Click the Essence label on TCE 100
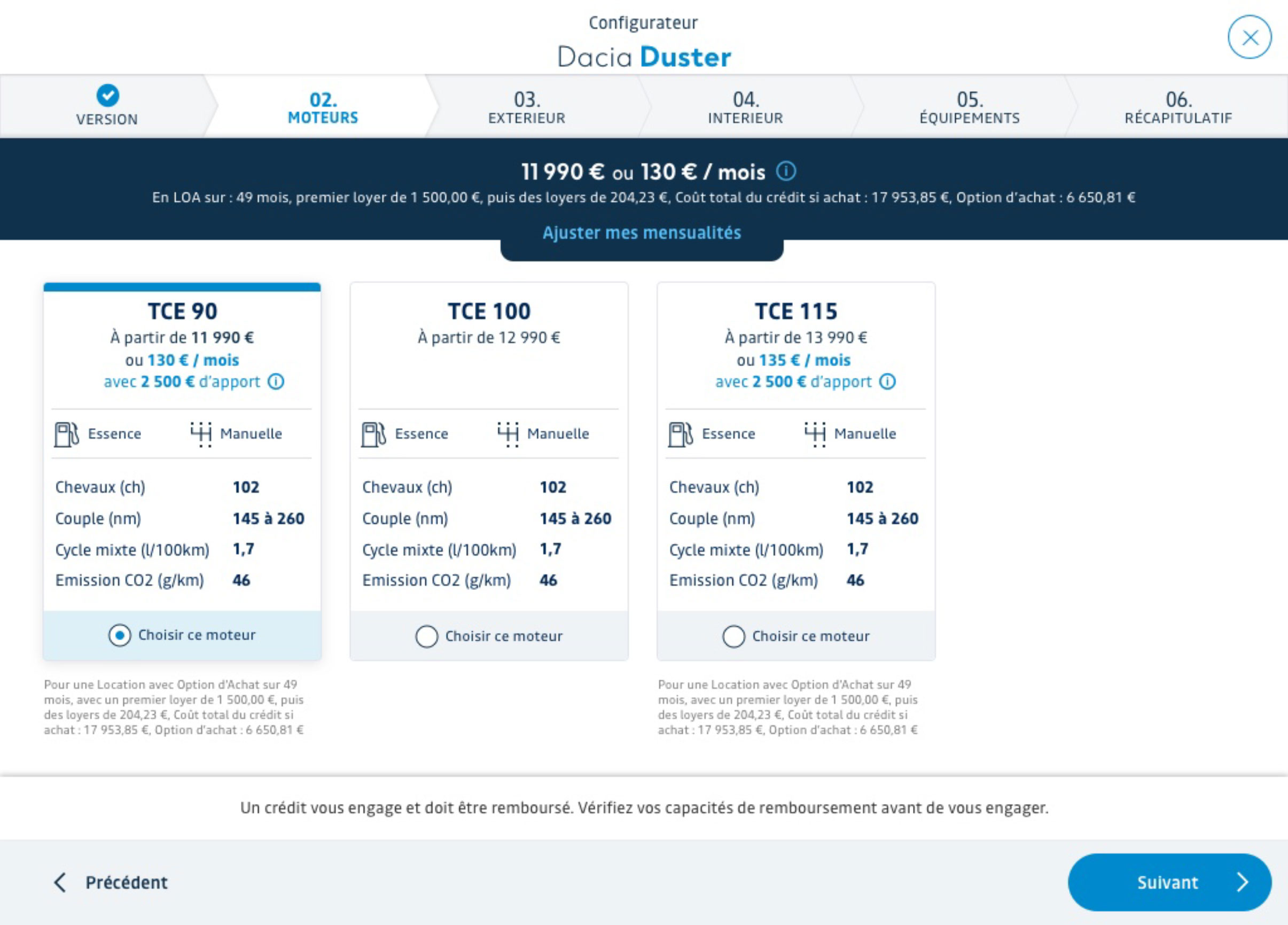1288x925 pixels. [x=421, y=434]
